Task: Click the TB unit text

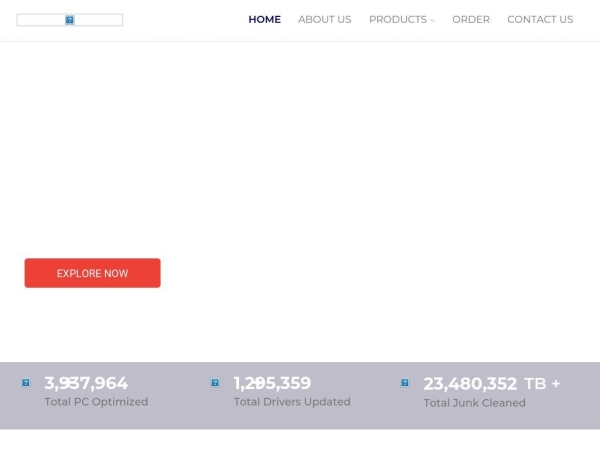Action: 535,384
